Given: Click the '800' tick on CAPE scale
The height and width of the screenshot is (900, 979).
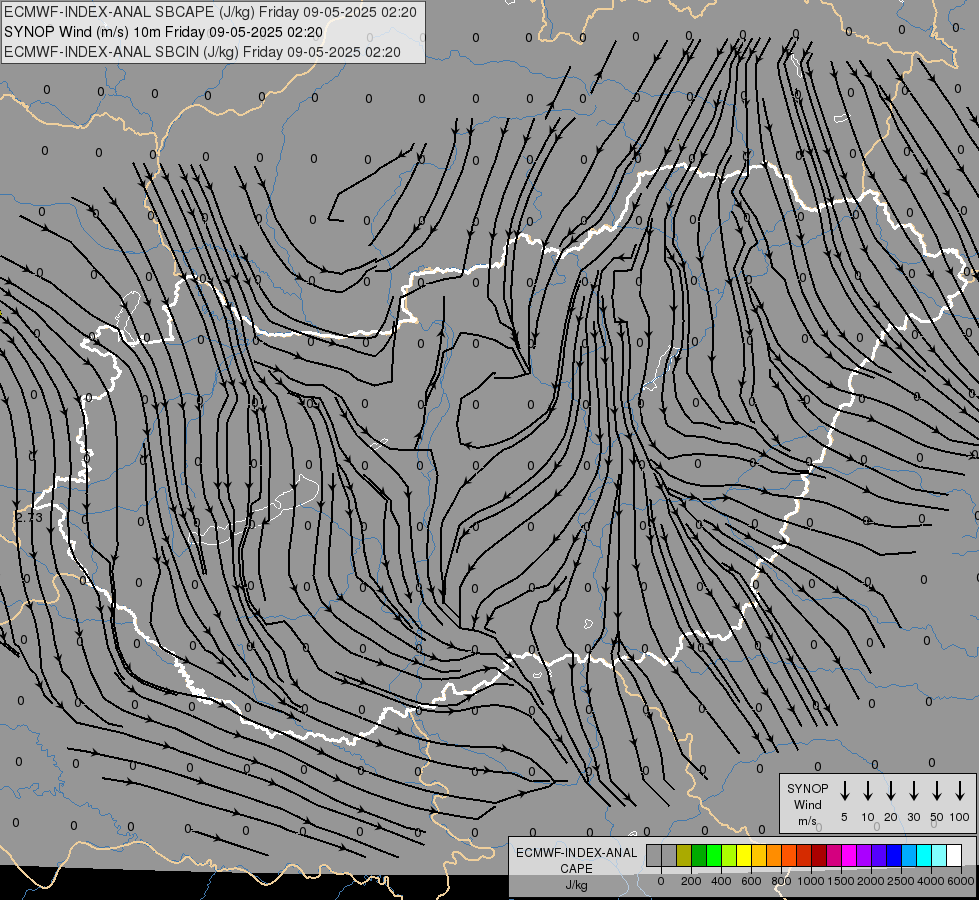Looking at the screenshot, I should (x=781, y=881).
